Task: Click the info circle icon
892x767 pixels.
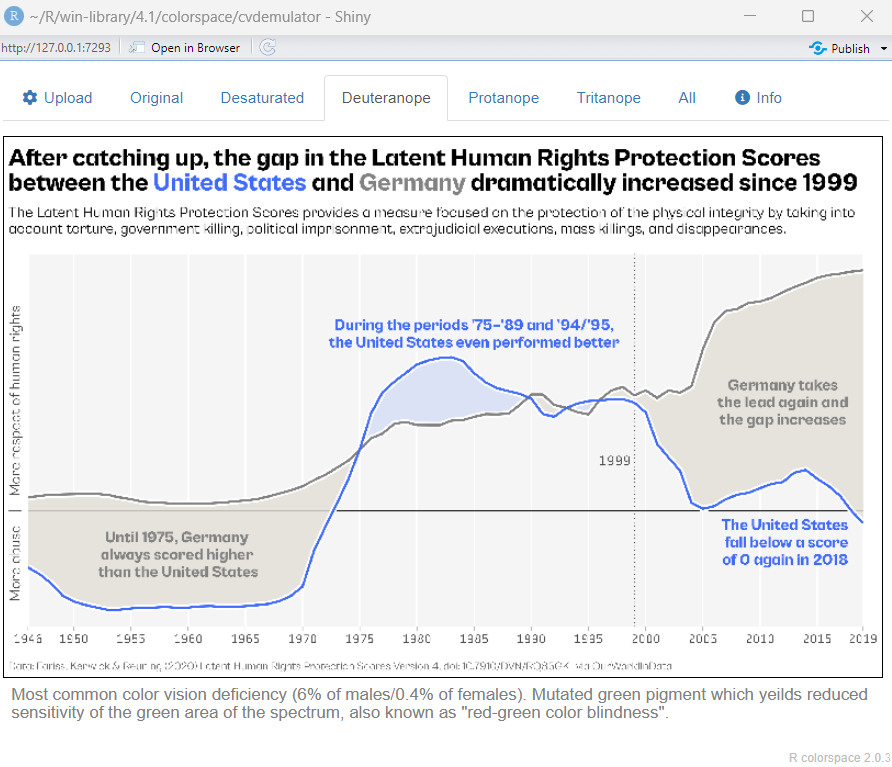Action: [742, 98]
